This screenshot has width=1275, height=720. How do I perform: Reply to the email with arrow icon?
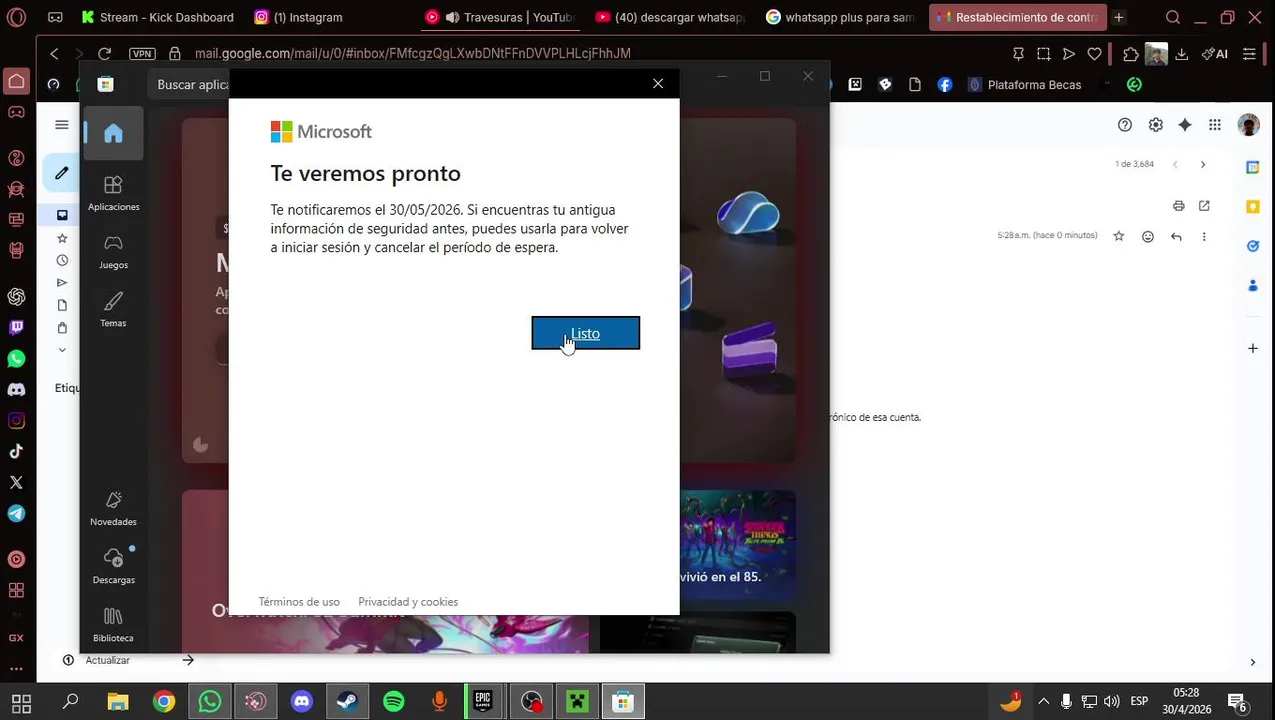[x=1178, y=236]
